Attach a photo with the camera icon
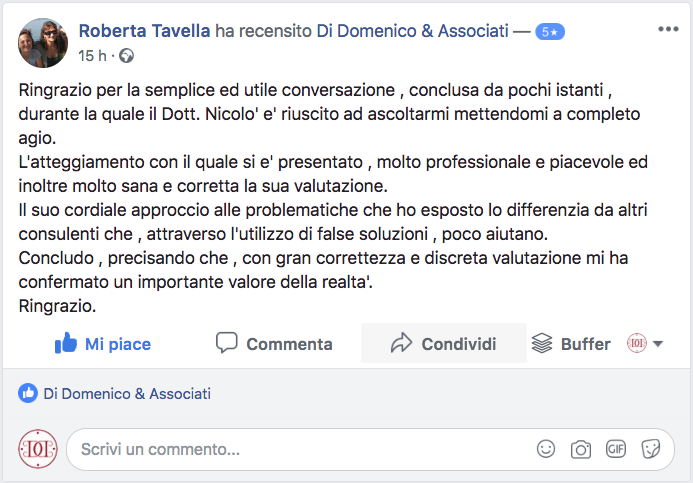The height and width of the screenshot is (483, 693). 581,449
